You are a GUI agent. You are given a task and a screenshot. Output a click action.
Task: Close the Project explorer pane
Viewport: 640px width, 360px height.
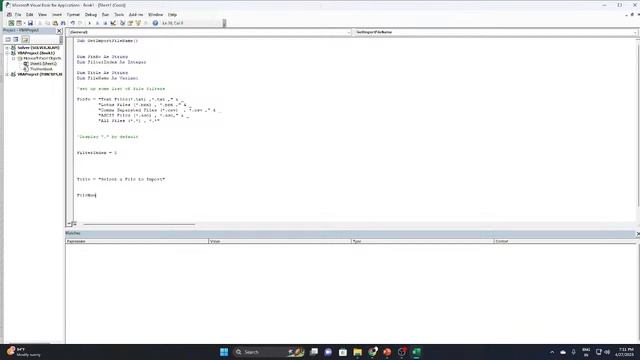(59, 31)
